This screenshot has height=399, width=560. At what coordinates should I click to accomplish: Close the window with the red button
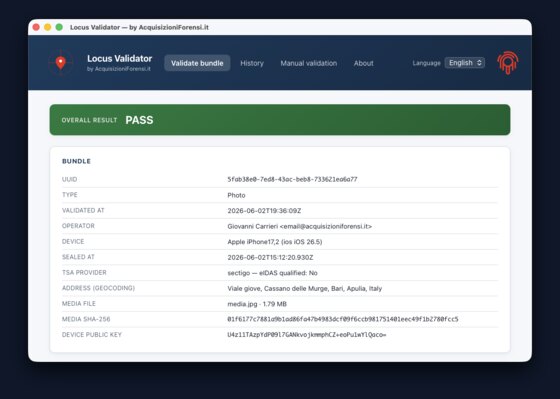pos(36,27)
